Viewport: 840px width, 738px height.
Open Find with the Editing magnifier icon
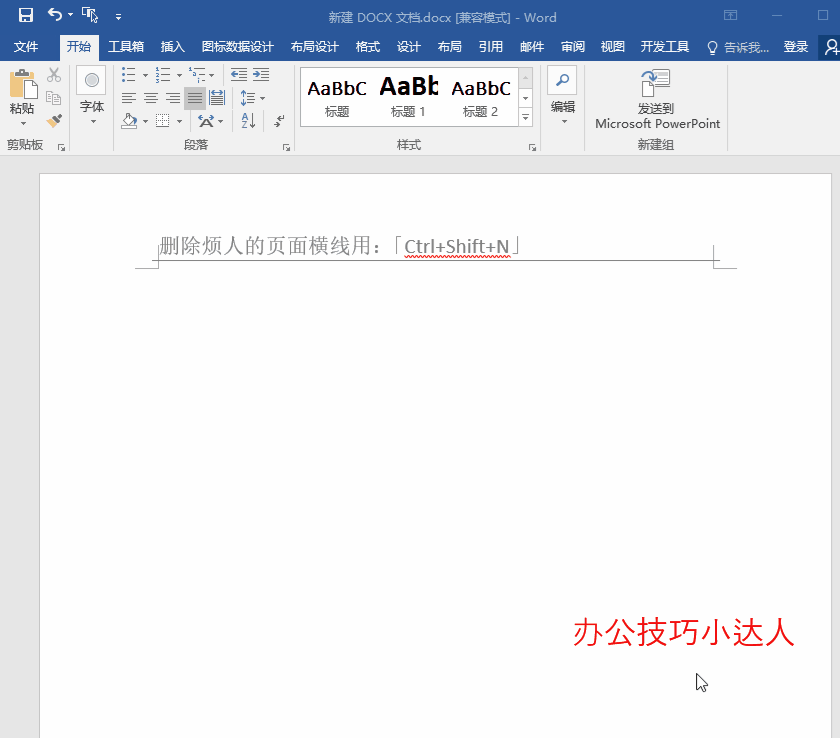(x=561, y=80)
